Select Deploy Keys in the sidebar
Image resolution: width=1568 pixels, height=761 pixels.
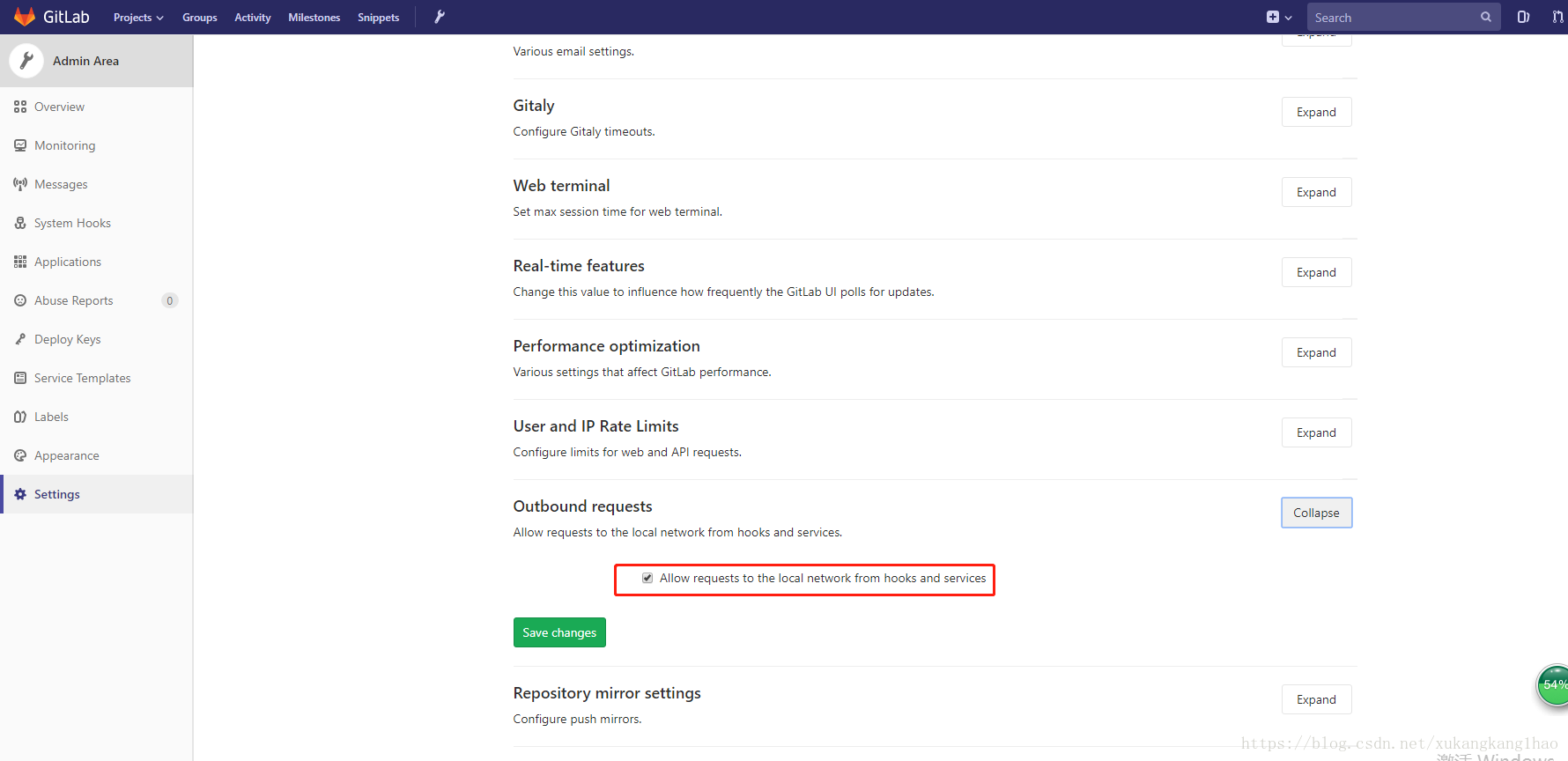tap(96, 339)
